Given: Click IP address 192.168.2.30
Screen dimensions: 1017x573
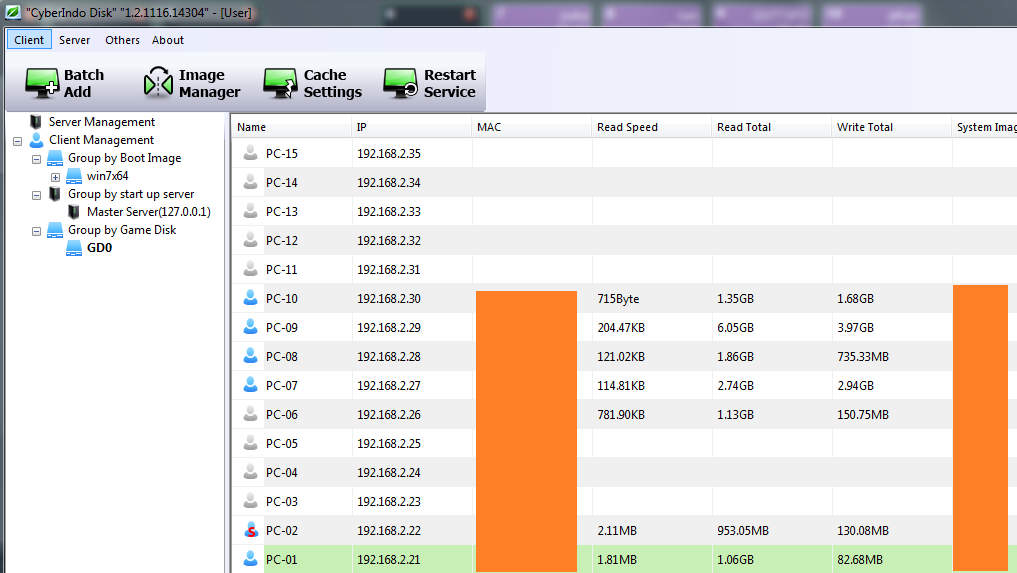Looking at the screenshot, I should pos(389,299).
